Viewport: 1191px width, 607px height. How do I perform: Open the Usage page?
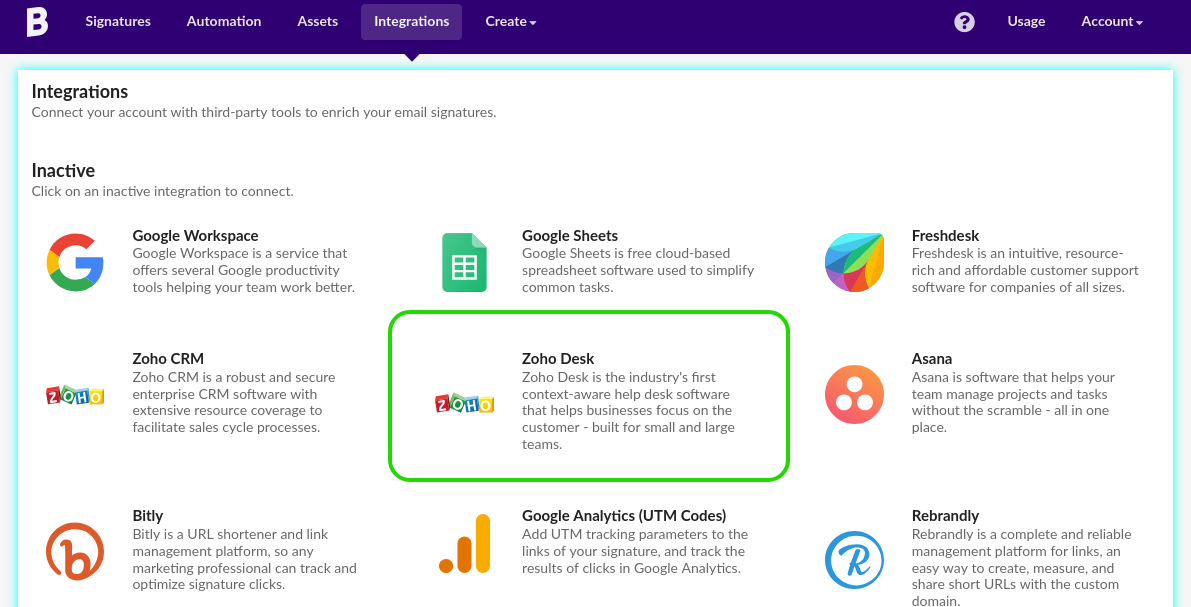point(1026,21)
